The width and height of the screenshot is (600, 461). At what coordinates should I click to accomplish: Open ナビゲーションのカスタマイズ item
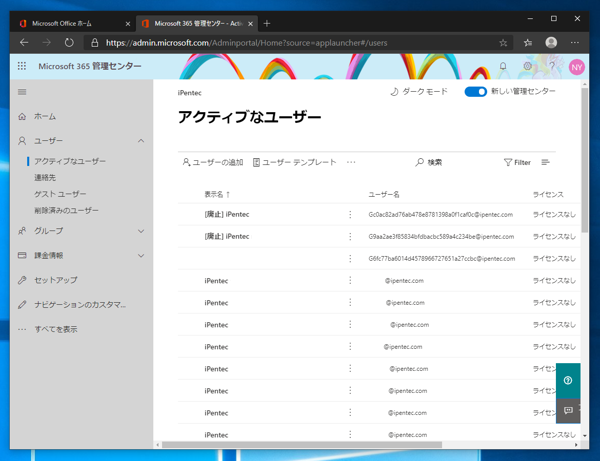[80, 305]
